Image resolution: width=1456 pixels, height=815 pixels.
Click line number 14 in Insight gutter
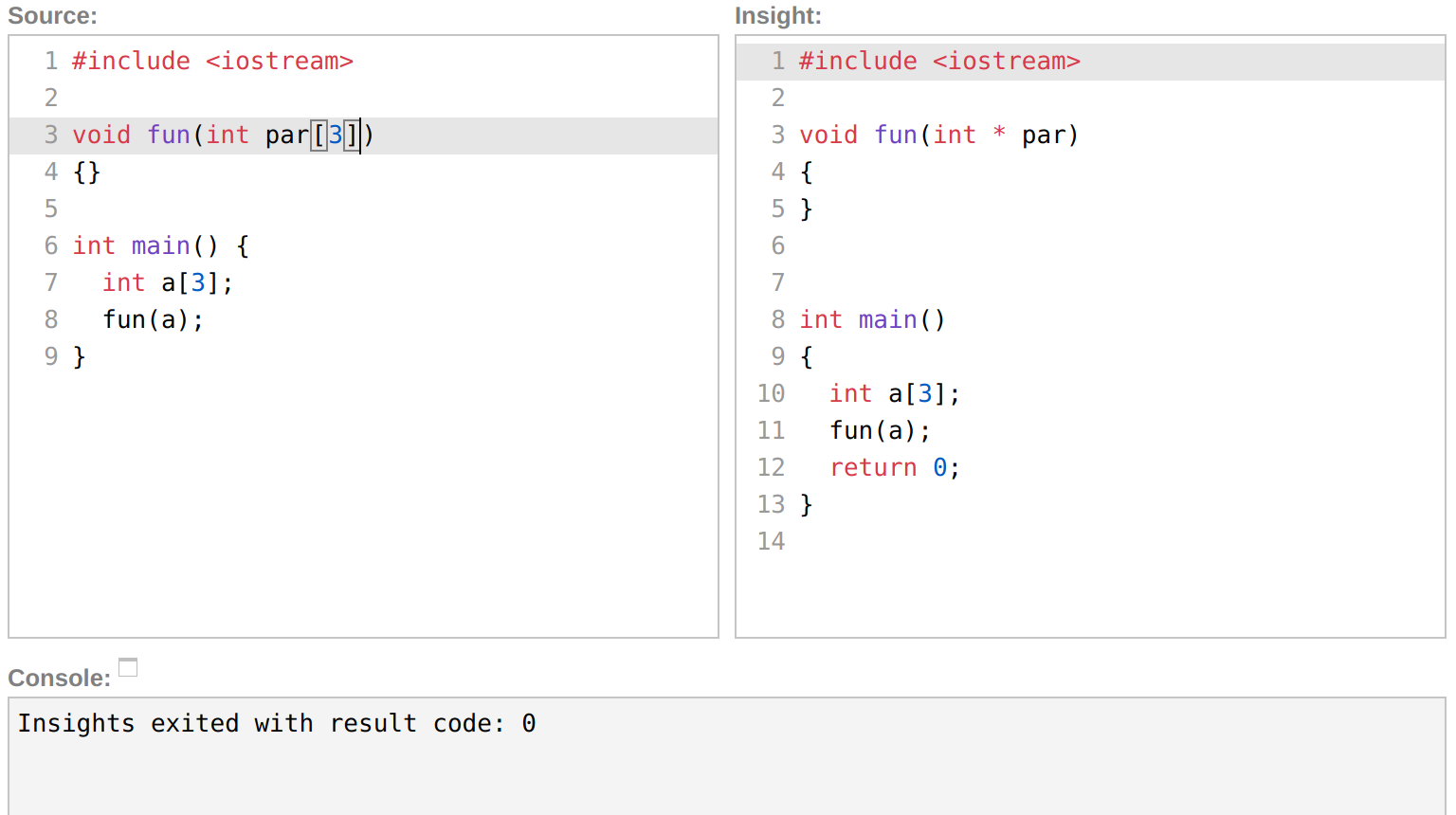pos(771,542)
